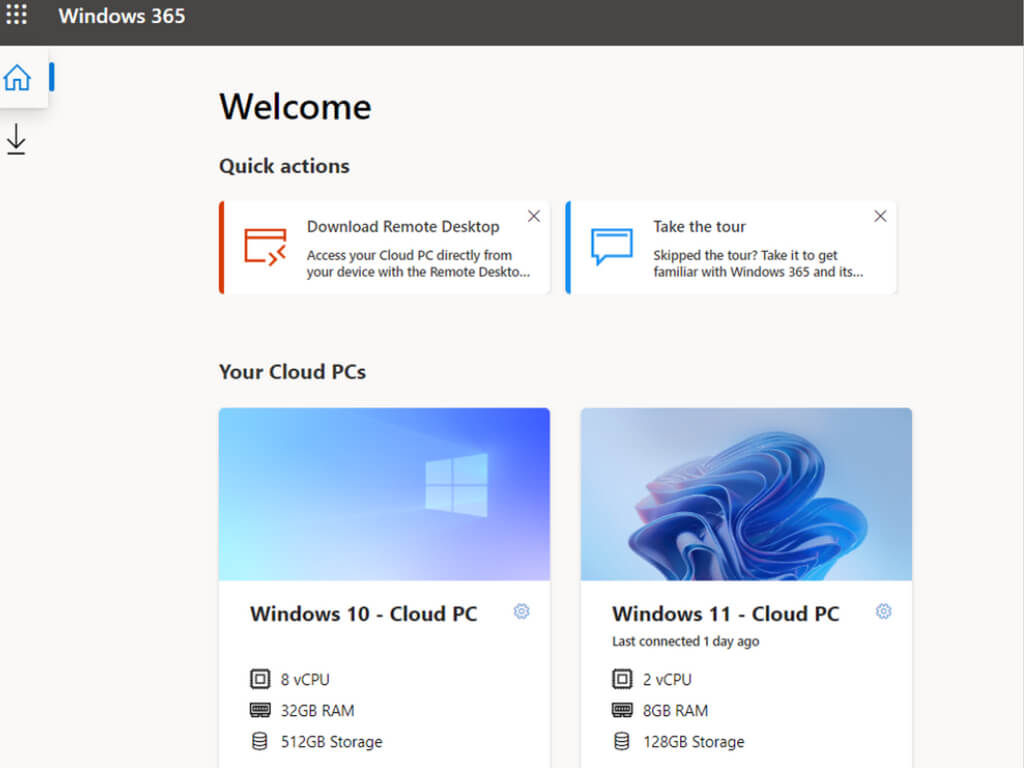The width and height of the screenshot is (1024, 768).
Task: Click the Quick actions heading
Action: pyautogui.click(x=284, y=166)
